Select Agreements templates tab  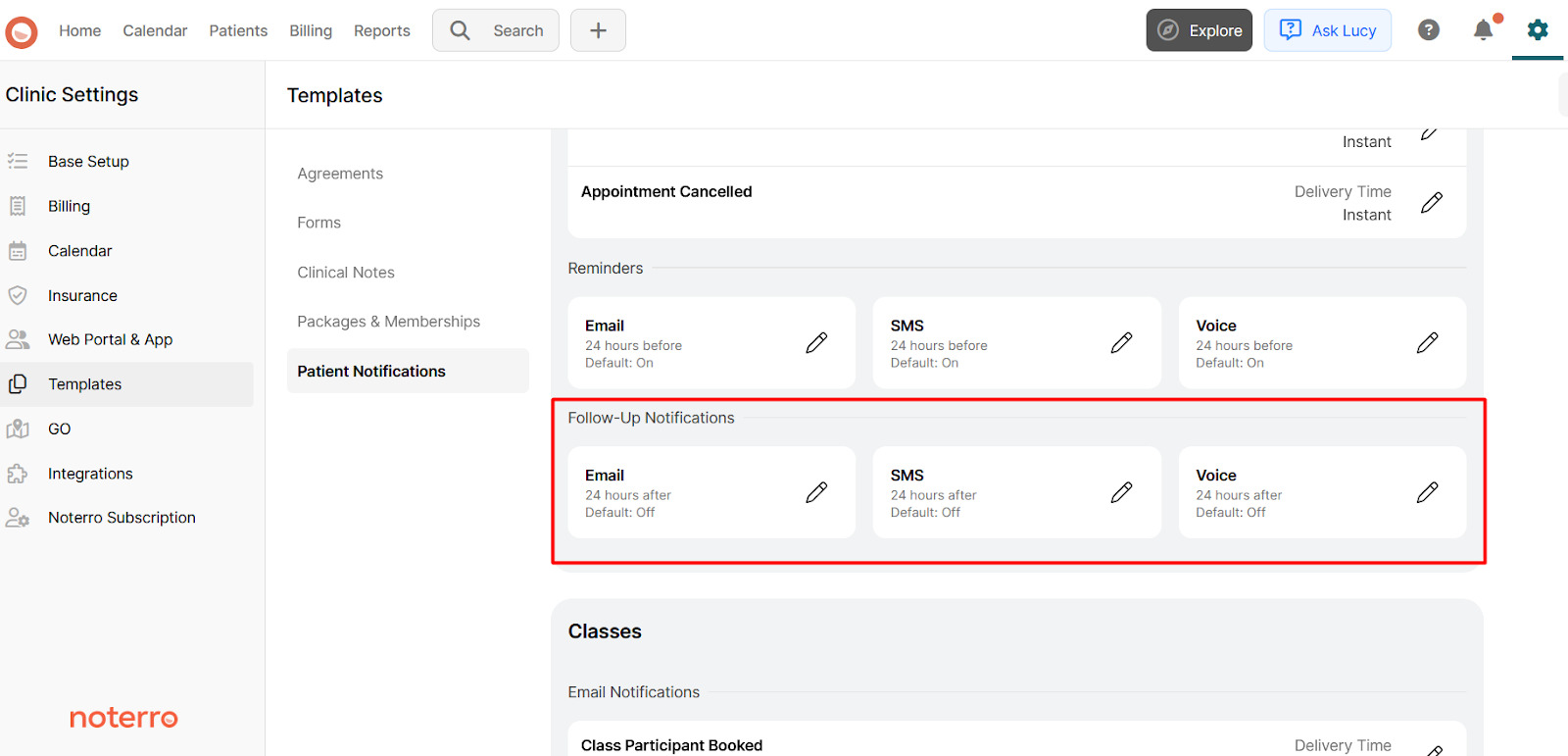point(340,174)
